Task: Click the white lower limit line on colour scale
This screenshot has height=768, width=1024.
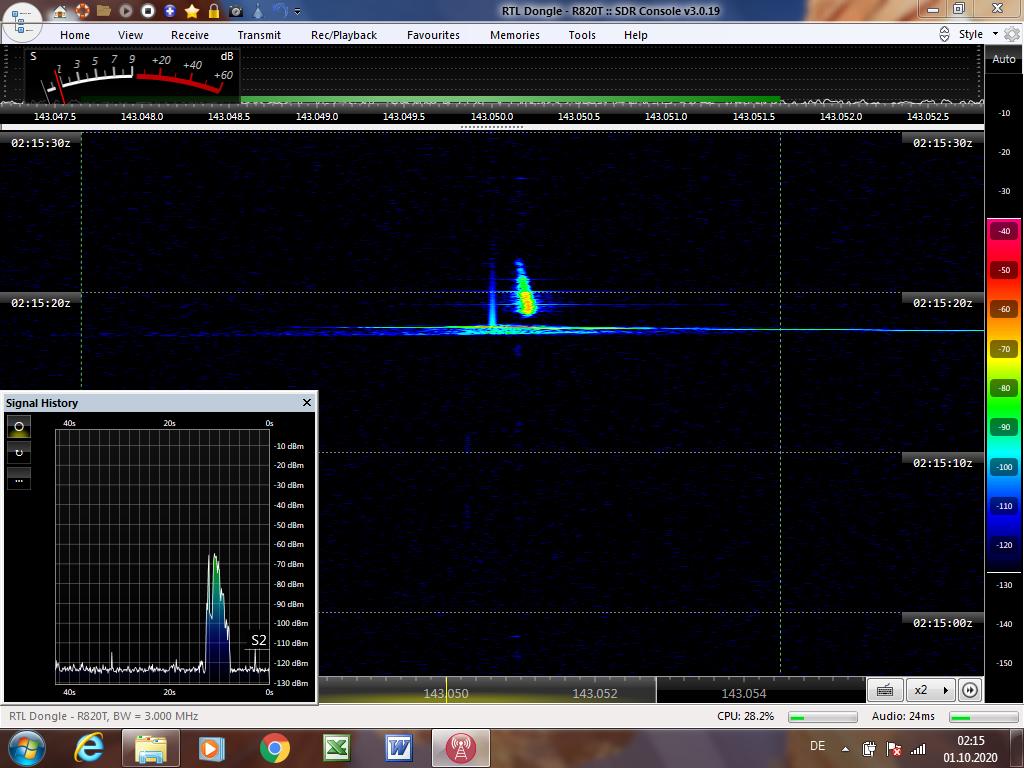Action: [x=1004, y=573]
